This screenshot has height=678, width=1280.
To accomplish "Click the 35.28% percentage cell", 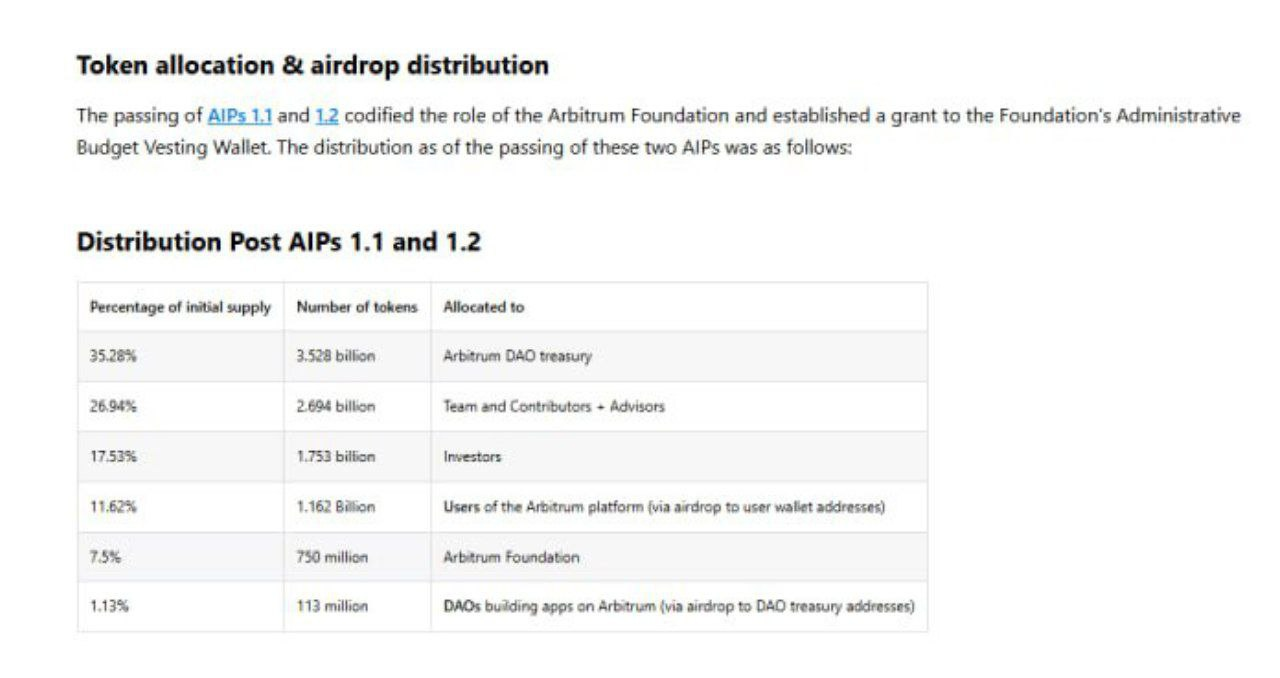I will click(113, 357).
